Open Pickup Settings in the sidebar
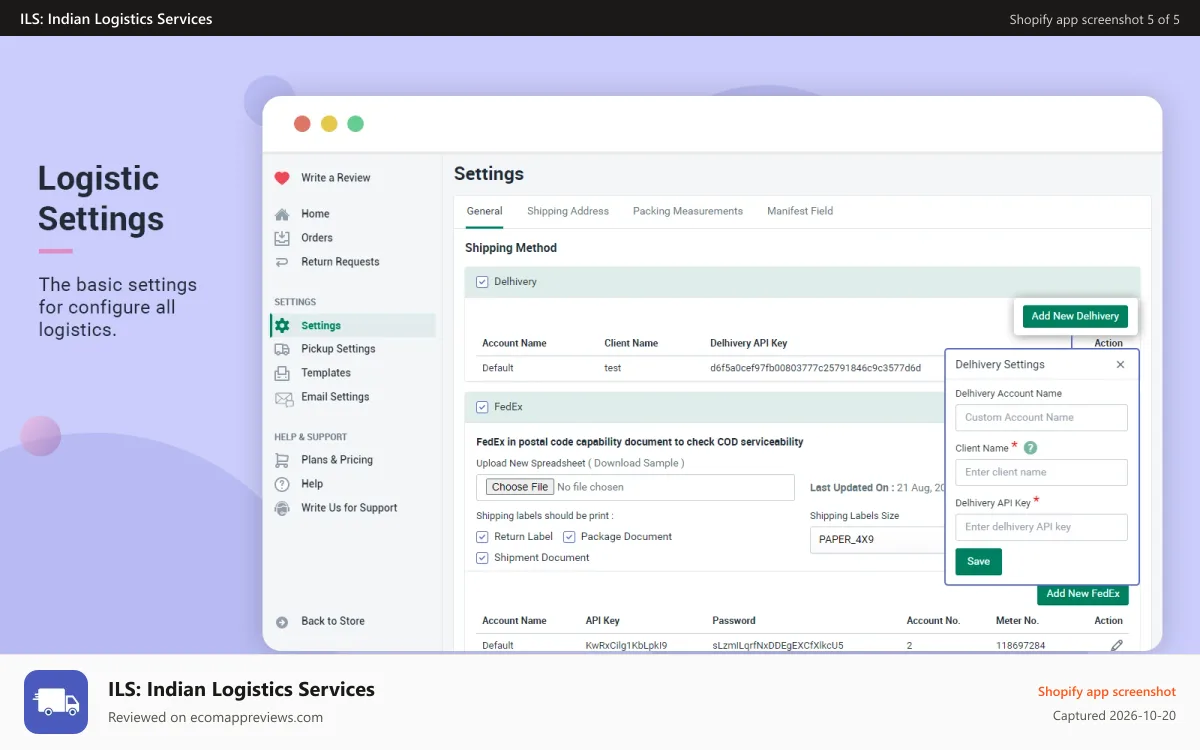Image resolution: width=1200 pixels, height=750 pixels. pyautogui.click(x=338, y=349)
